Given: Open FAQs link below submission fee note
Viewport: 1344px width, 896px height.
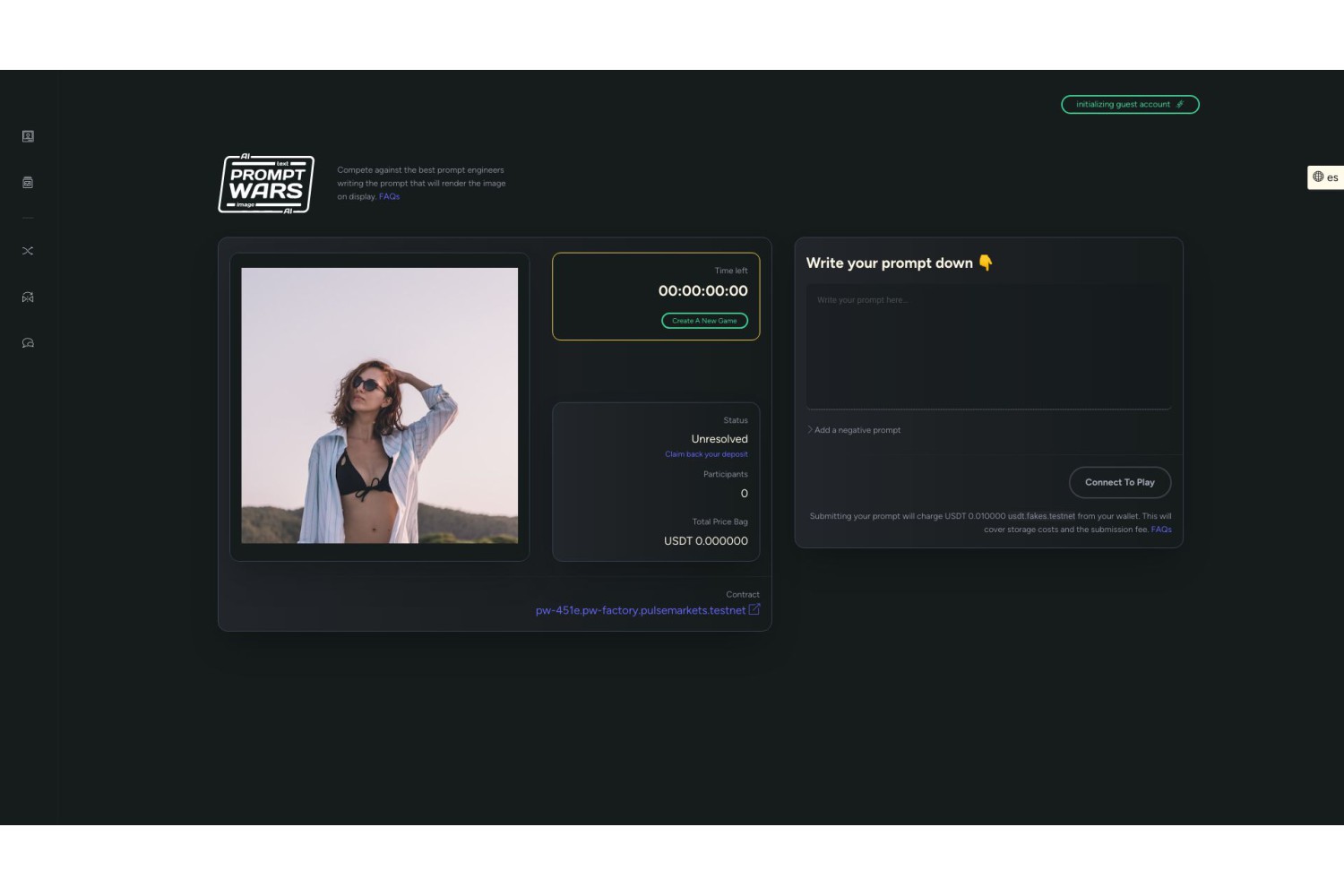Looking at the screenshot, I should pos(1161,530).
